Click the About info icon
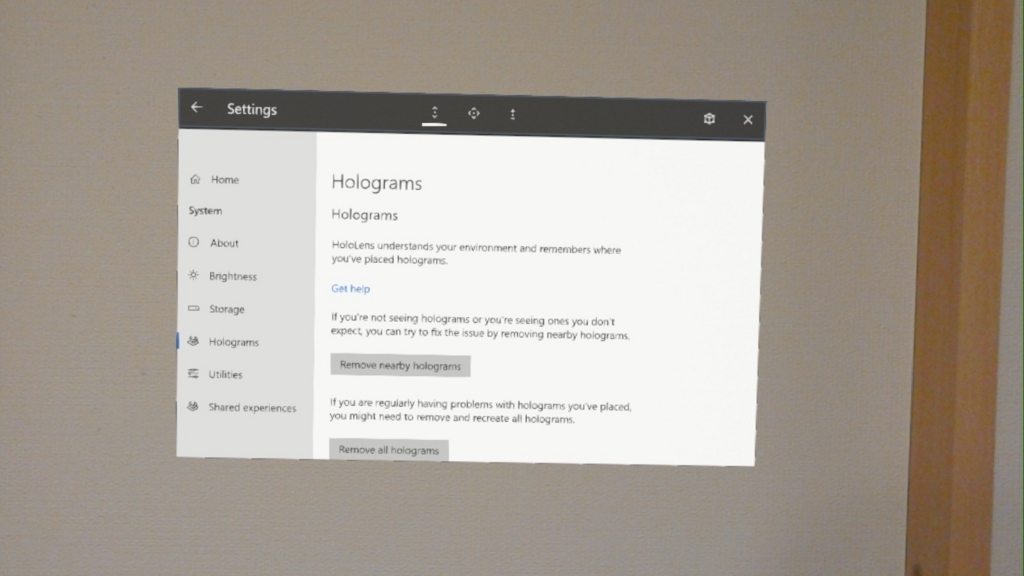 193,242
